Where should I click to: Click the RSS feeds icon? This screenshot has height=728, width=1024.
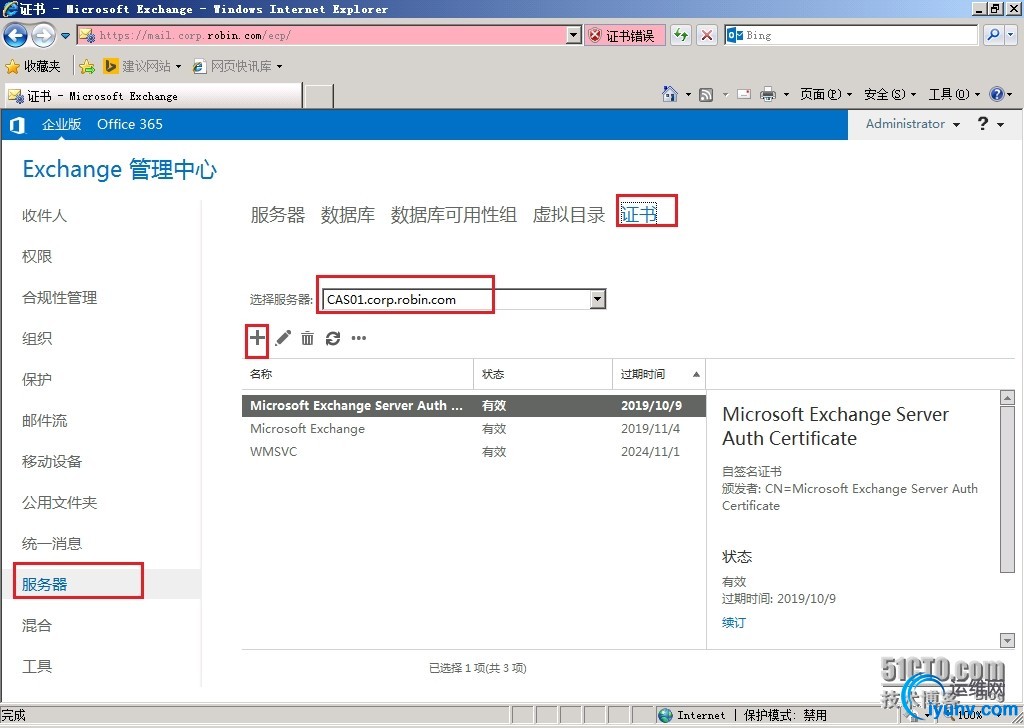pyautogui.click(x=706, y=95)
